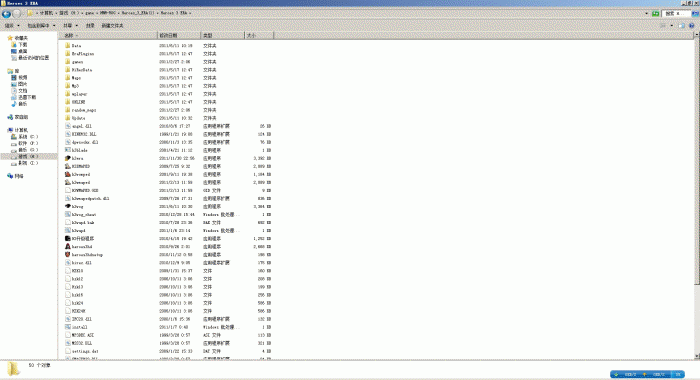The height and width of the screenshot is (380, 700).
Task: Click the refresh icon beside address bar
Action: tap(655, 13)
